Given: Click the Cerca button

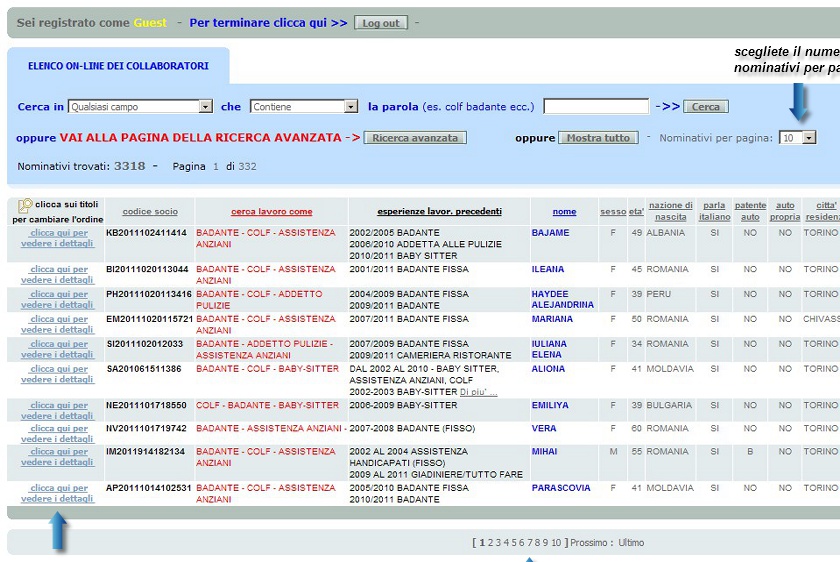Looking at the screenshot, I should click(x=706, y=107).
